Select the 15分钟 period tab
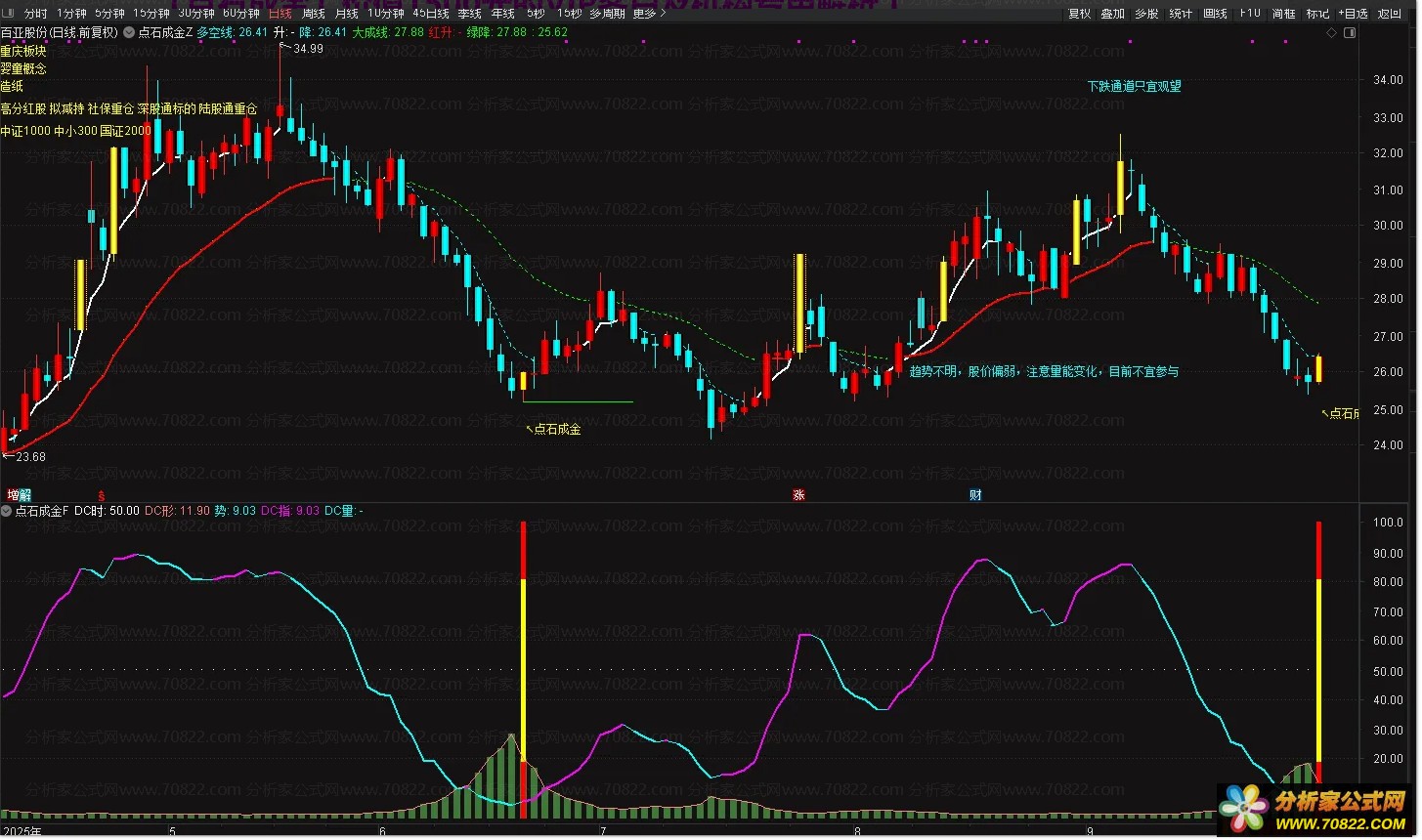The width and height of the screenshot is (1422, 840). [x=151, y=14]
